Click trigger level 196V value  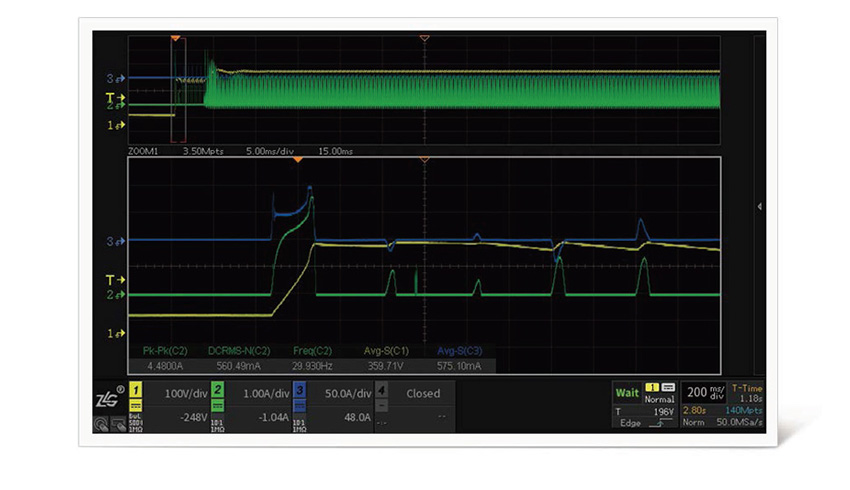[663, 412]
